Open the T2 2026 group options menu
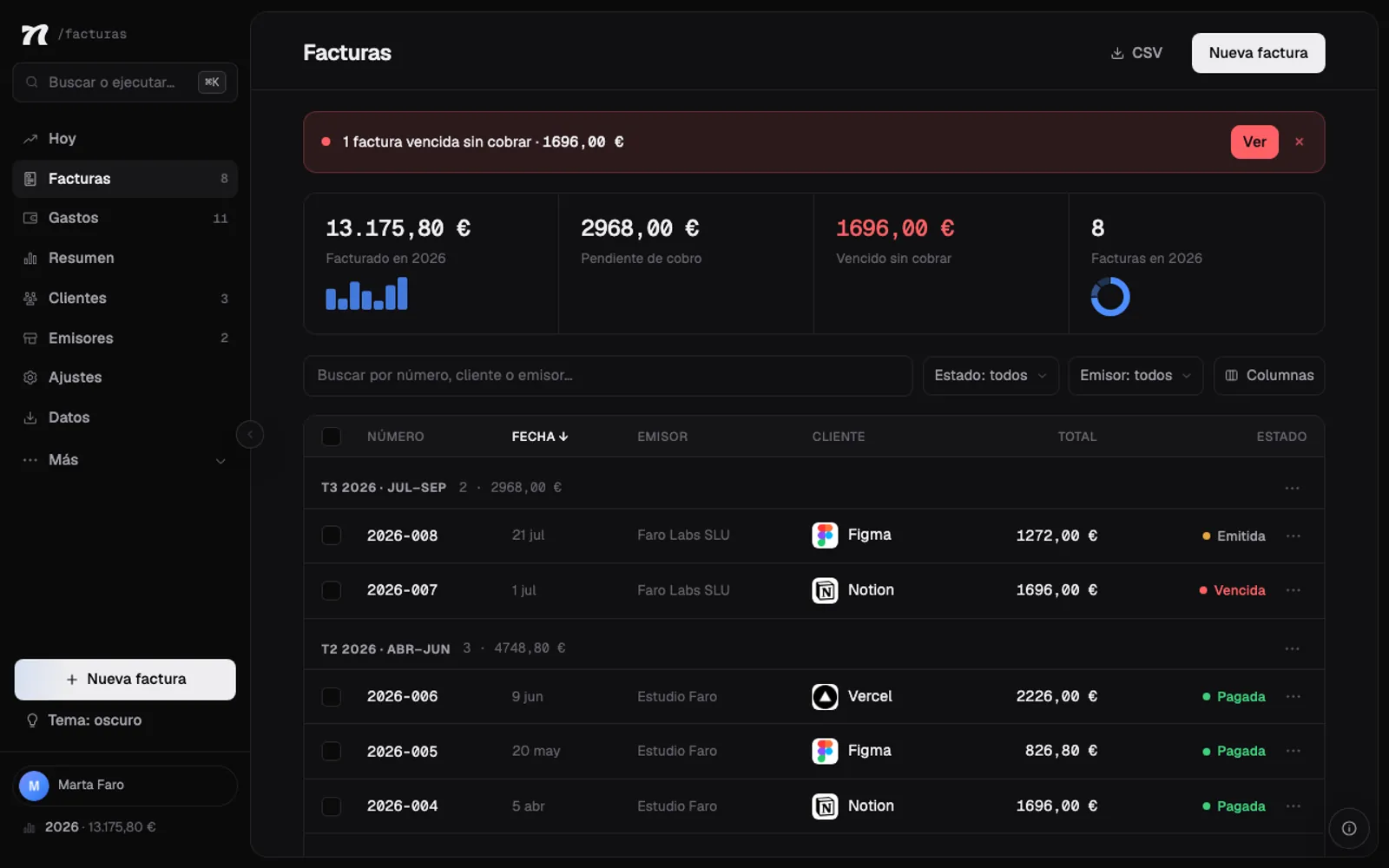Viewport: 1389px width, 868px height. coord(1293,648)
